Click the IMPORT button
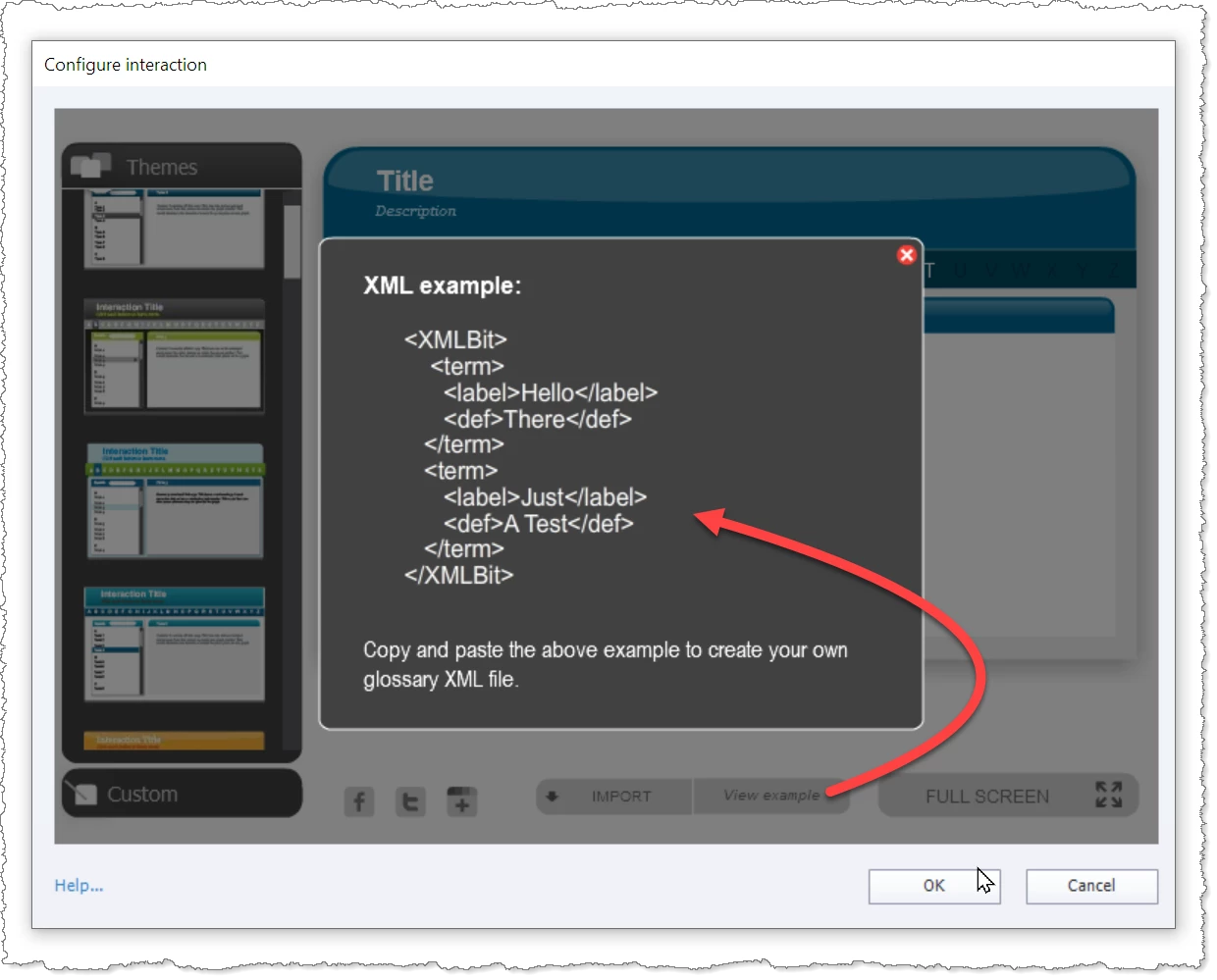 point(614,797)
